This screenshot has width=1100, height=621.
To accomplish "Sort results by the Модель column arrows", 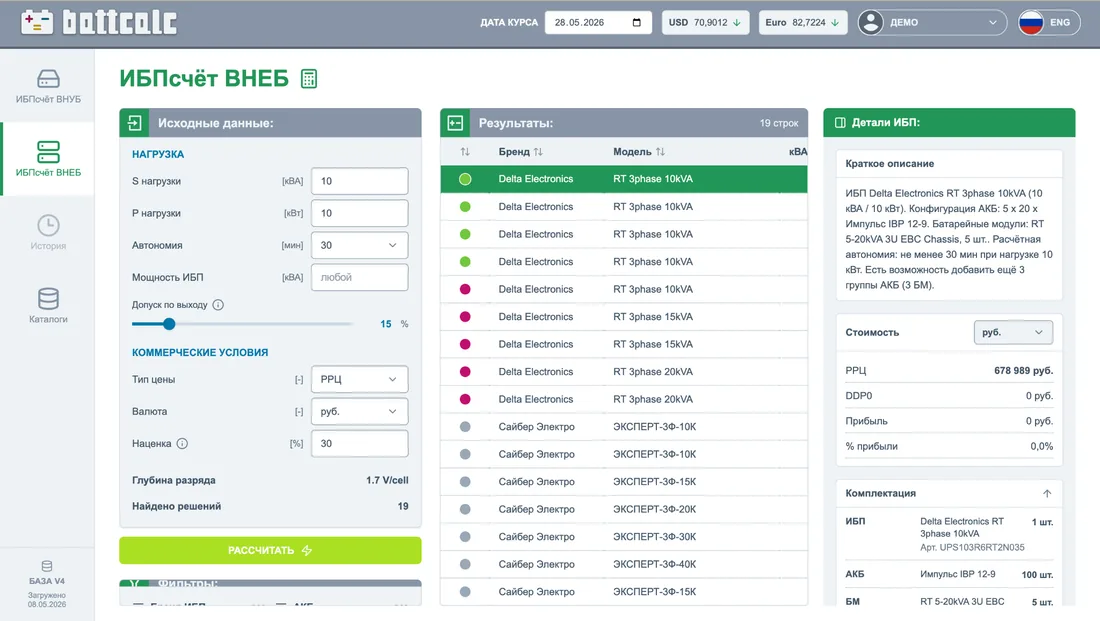I will coord(660,152).
